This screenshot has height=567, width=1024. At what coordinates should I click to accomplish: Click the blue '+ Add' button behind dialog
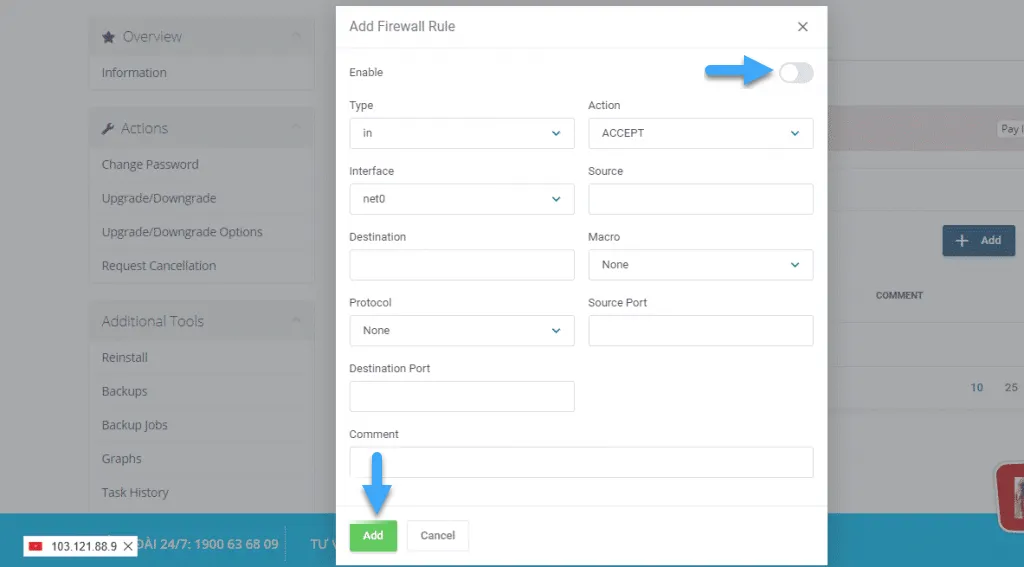[x=978, y=240]
